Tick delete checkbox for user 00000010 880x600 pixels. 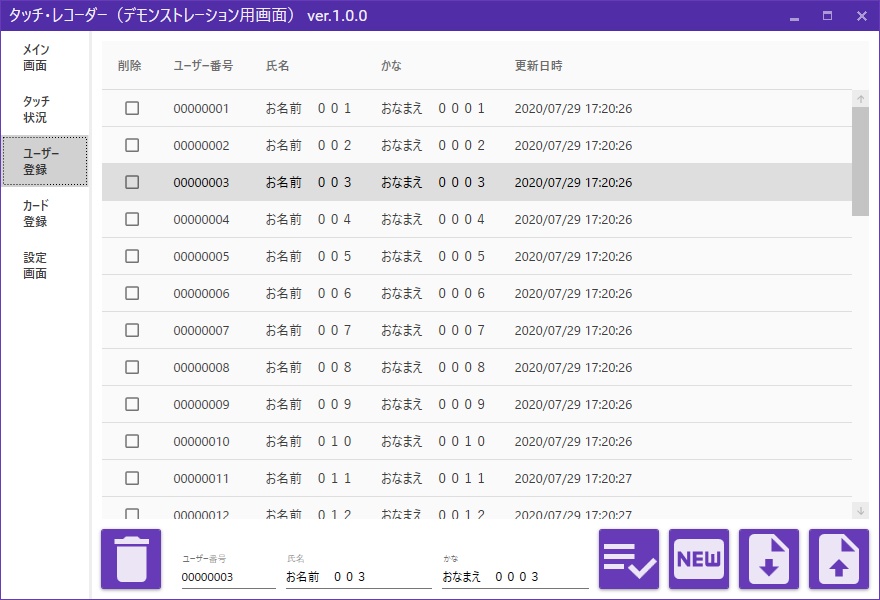pos(132,441)
